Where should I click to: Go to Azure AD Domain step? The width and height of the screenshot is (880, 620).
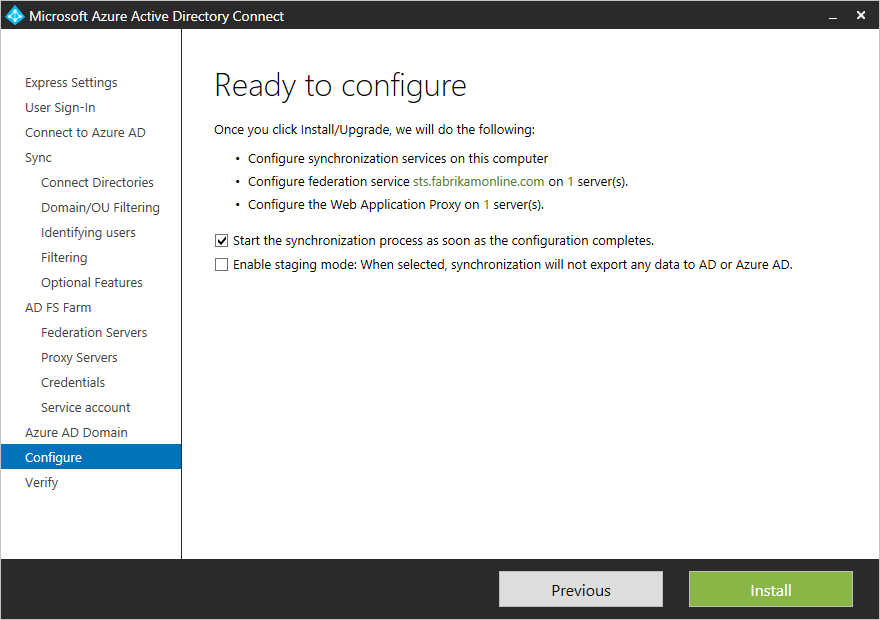coord(76,433)
